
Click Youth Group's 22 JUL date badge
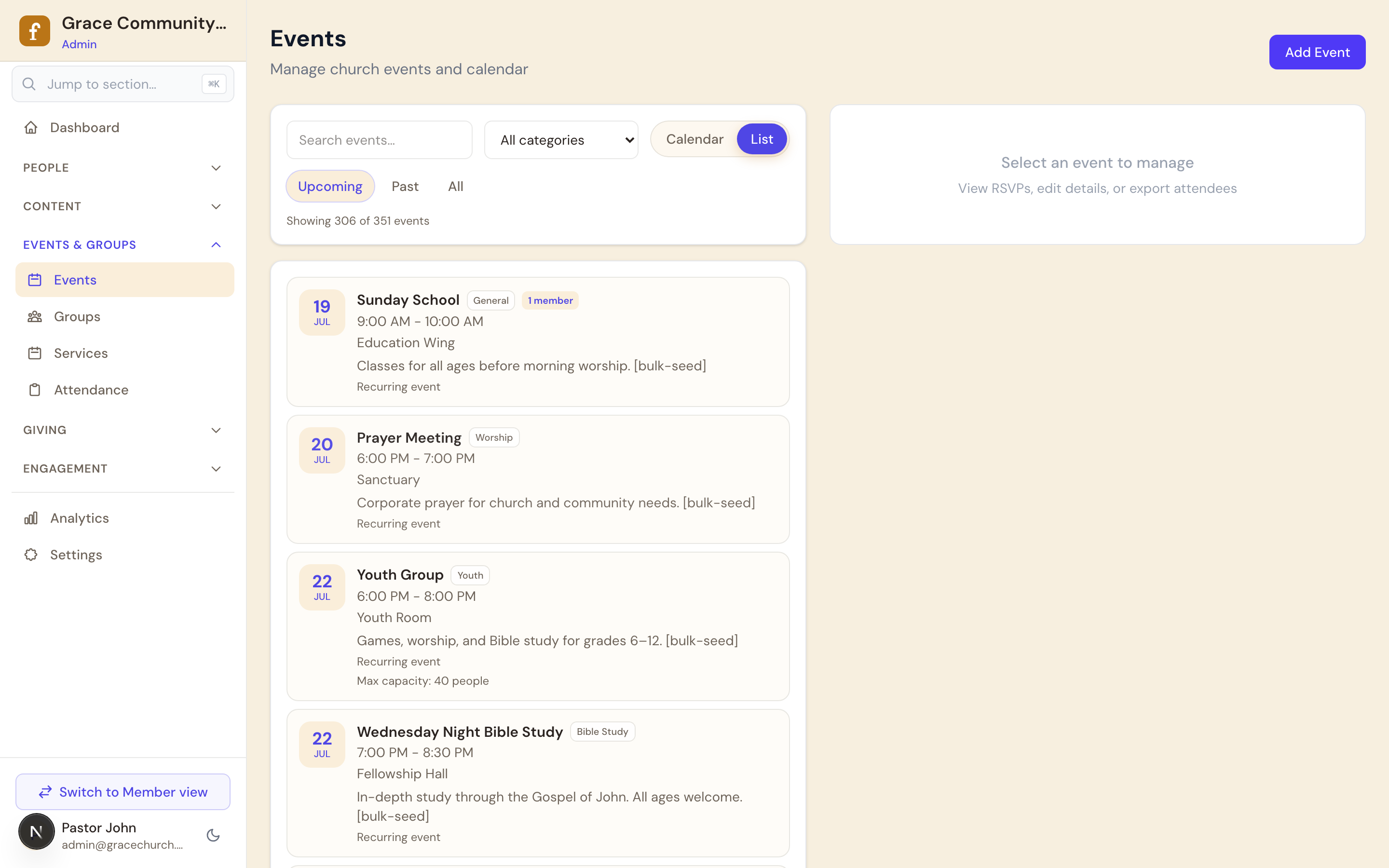[322, 587]
